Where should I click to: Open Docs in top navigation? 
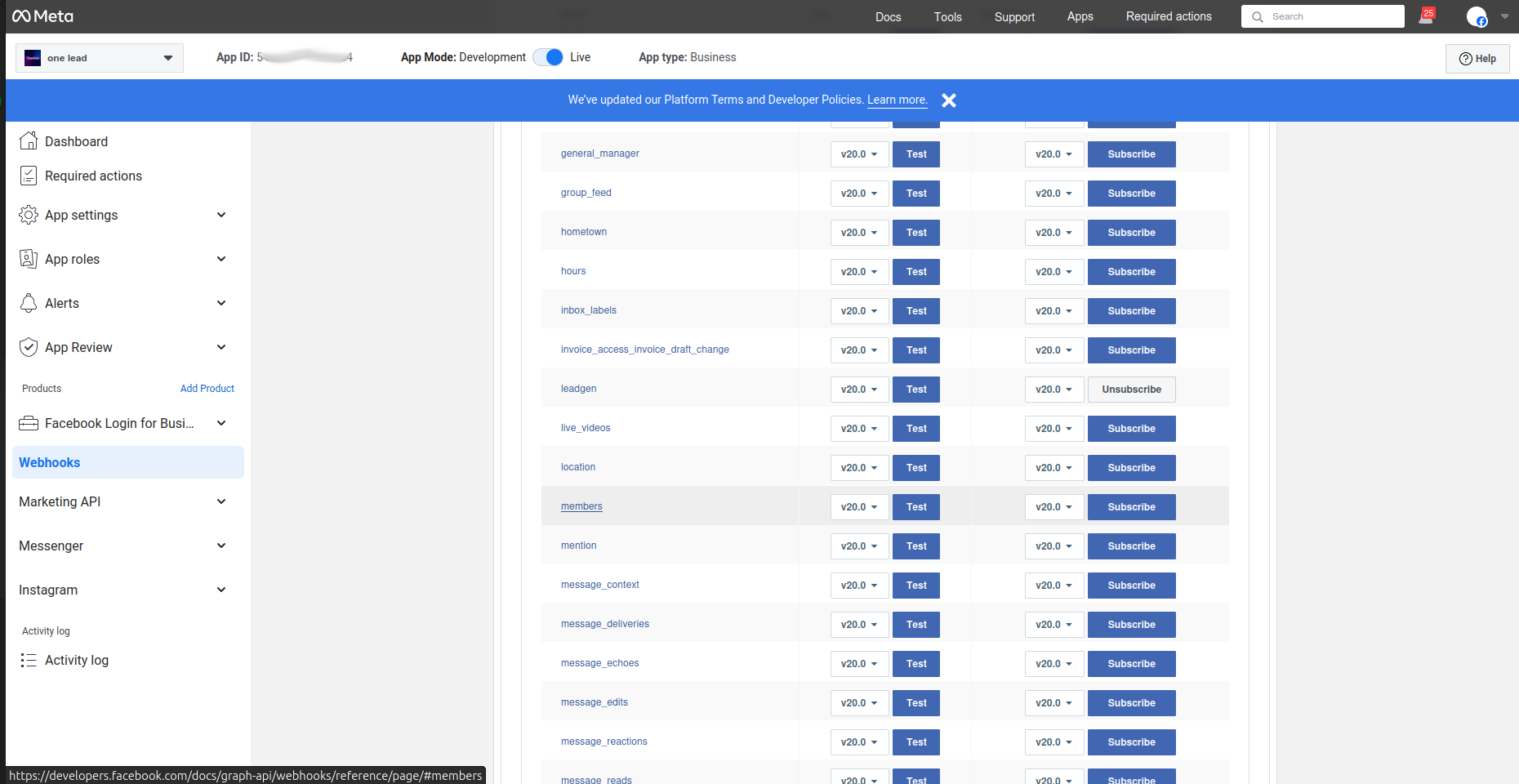[888, 16]
